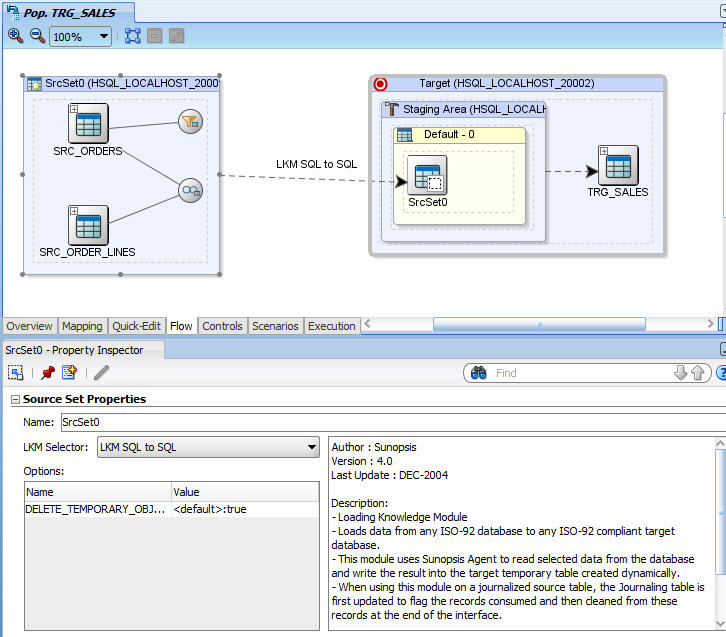Click the join icon in SrcSet0
The width and height of the screenshot is (726, 637).
coord(190,190)
